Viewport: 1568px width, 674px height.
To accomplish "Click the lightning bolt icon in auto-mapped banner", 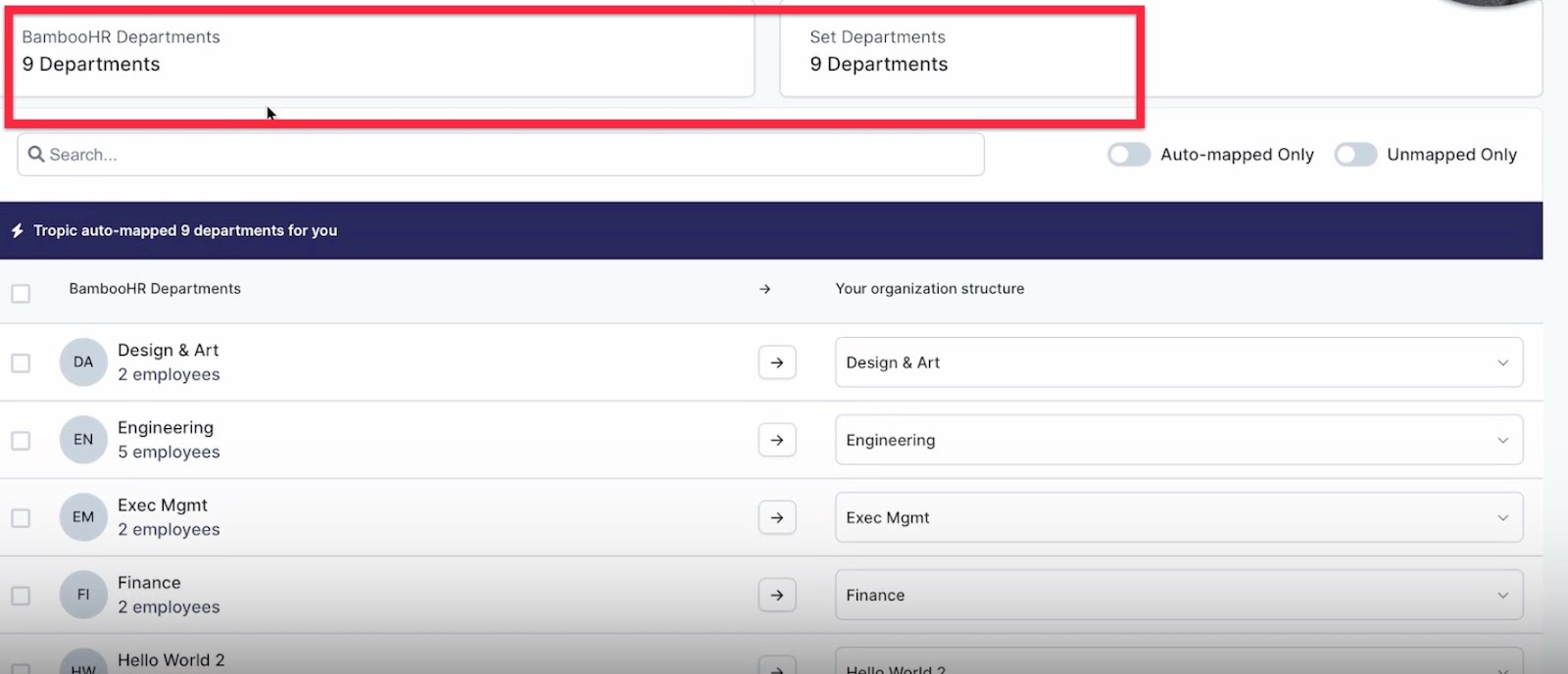I will (x=17, y=230).
